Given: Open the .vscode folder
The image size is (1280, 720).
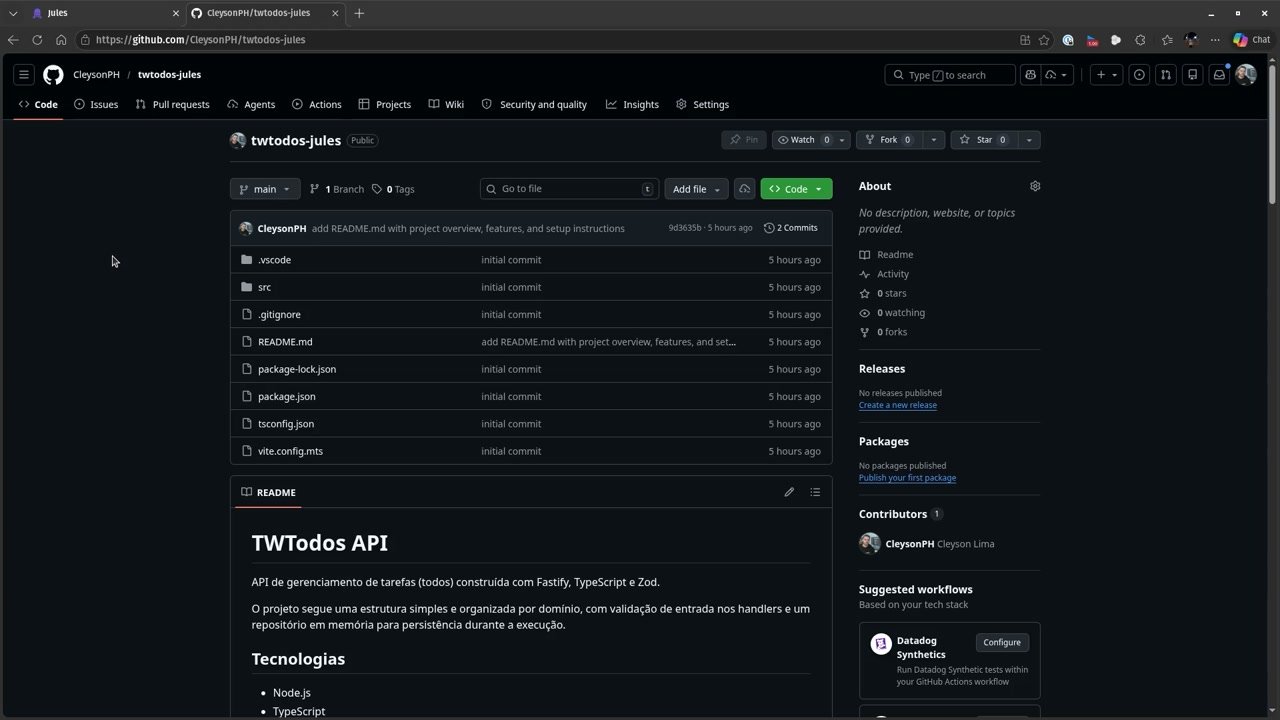Looking at the screenshot, I should pos(274,260).
